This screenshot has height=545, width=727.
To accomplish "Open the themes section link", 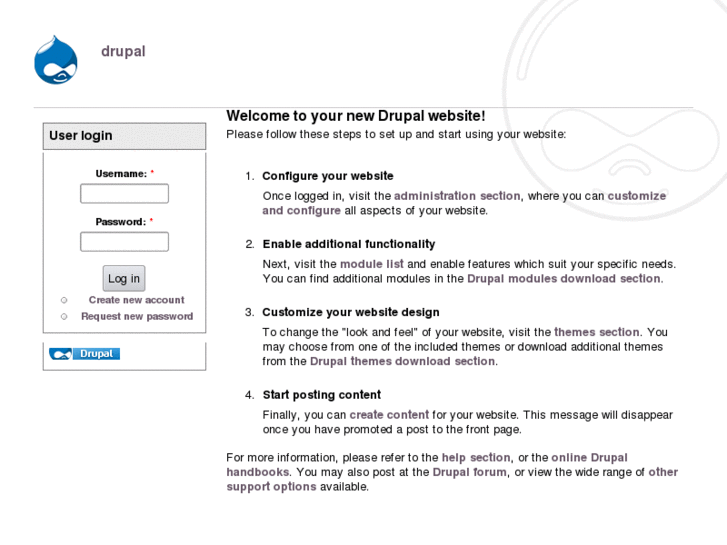I will pyautogui.click(x=597, y=332).
